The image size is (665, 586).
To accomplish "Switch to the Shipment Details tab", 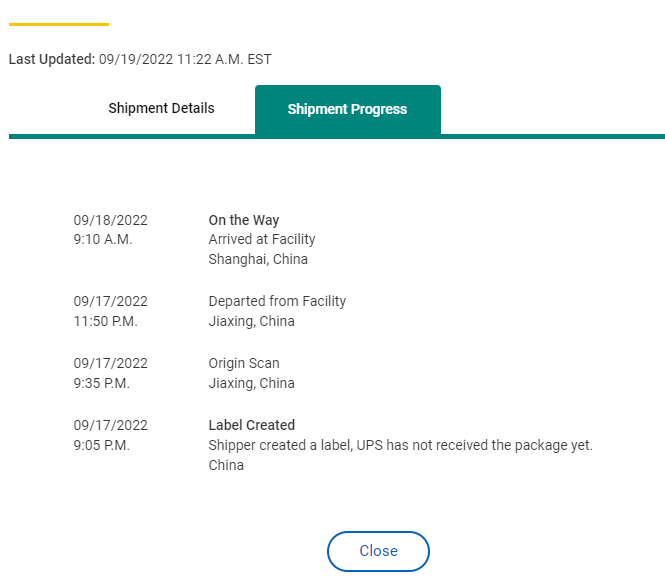I will pos(161,109).
